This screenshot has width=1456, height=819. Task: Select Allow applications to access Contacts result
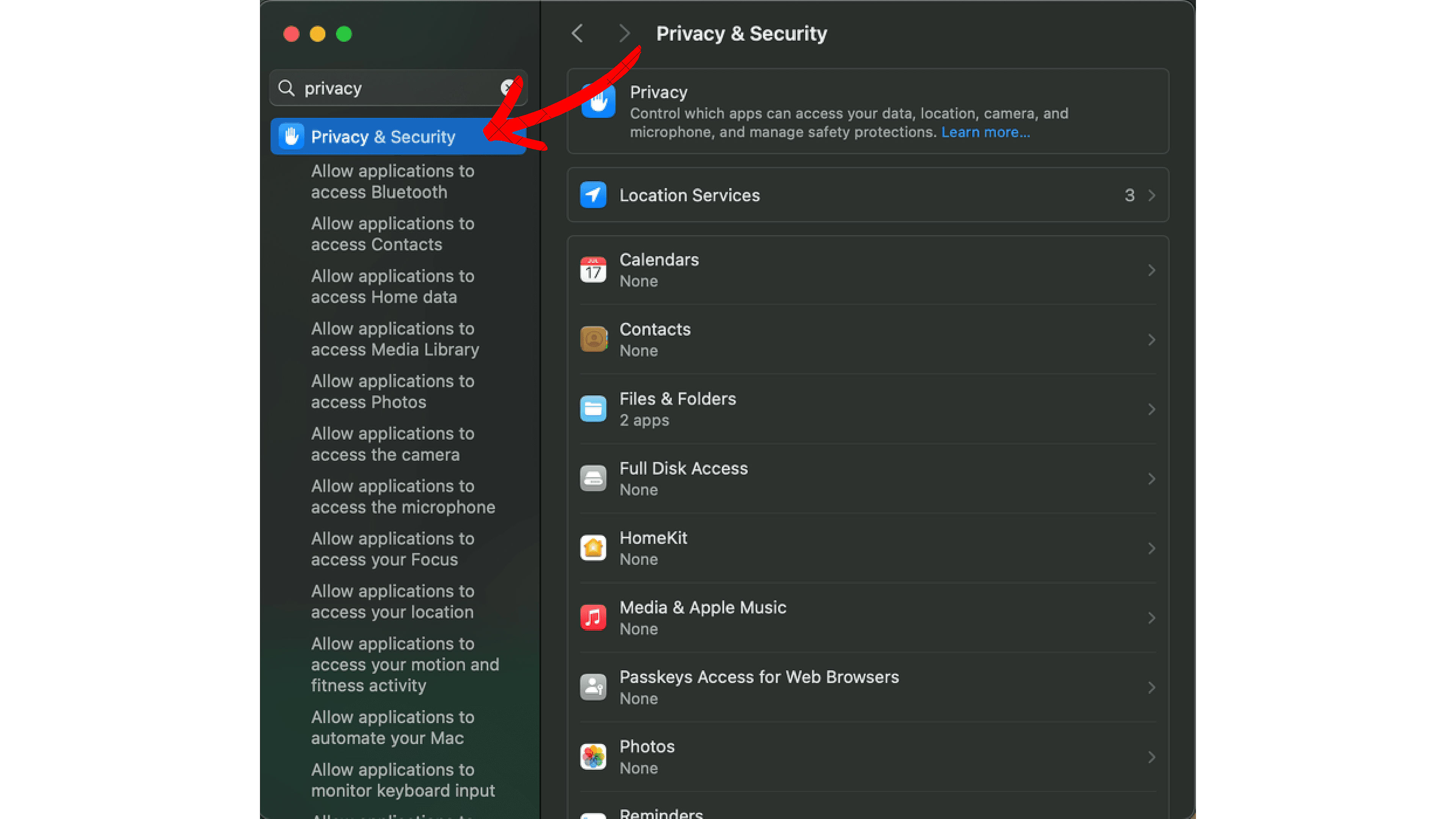pos(393,234)
